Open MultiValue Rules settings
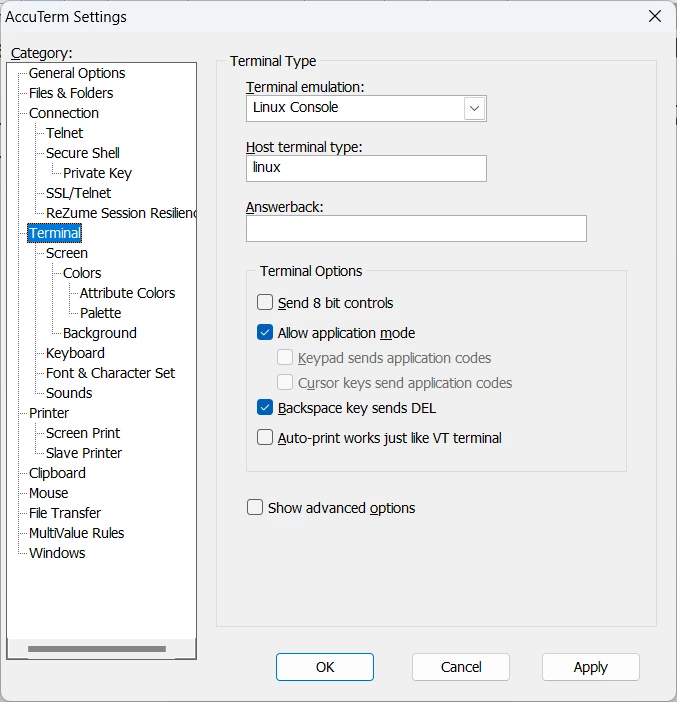Screen dimensions: 677x702 tap(77, 533)
